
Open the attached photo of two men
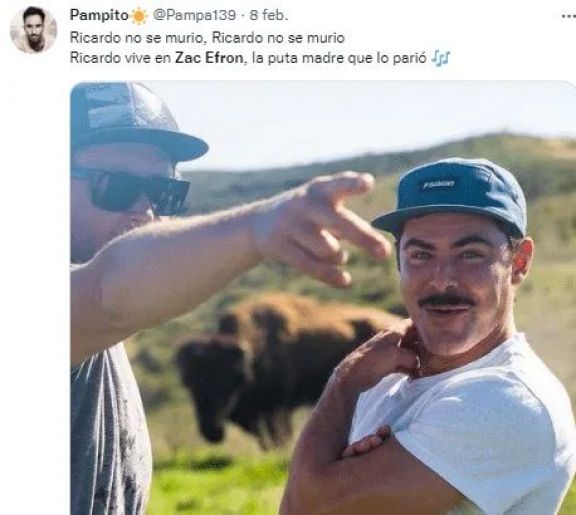(323, 298)
